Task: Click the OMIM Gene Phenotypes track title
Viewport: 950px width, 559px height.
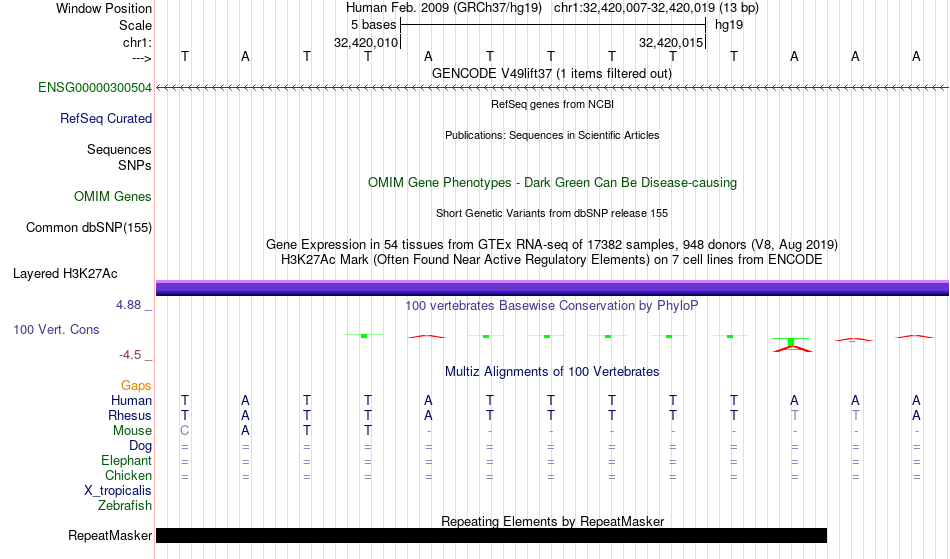Action: click(x=552, y=183)
